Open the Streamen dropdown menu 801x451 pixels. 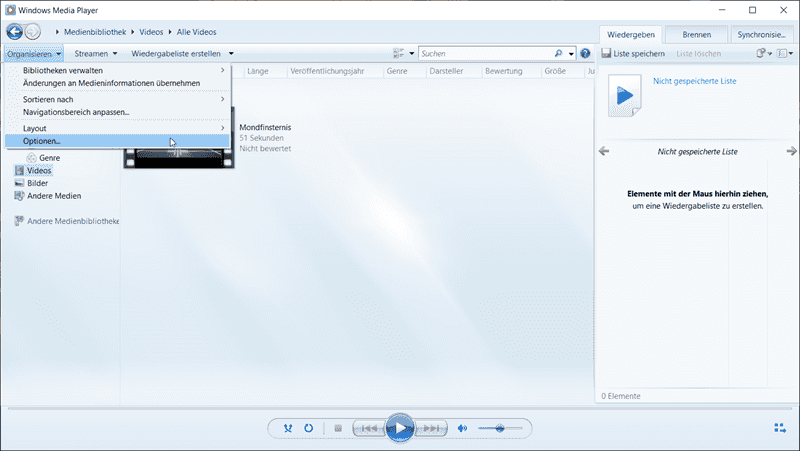[96, 54]
